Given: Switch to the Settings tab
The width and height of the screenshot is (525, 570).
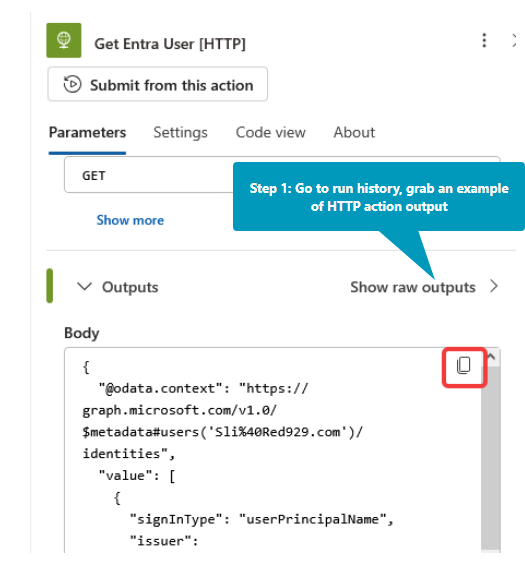Looking at the screenshot, I should pos(180,132).
